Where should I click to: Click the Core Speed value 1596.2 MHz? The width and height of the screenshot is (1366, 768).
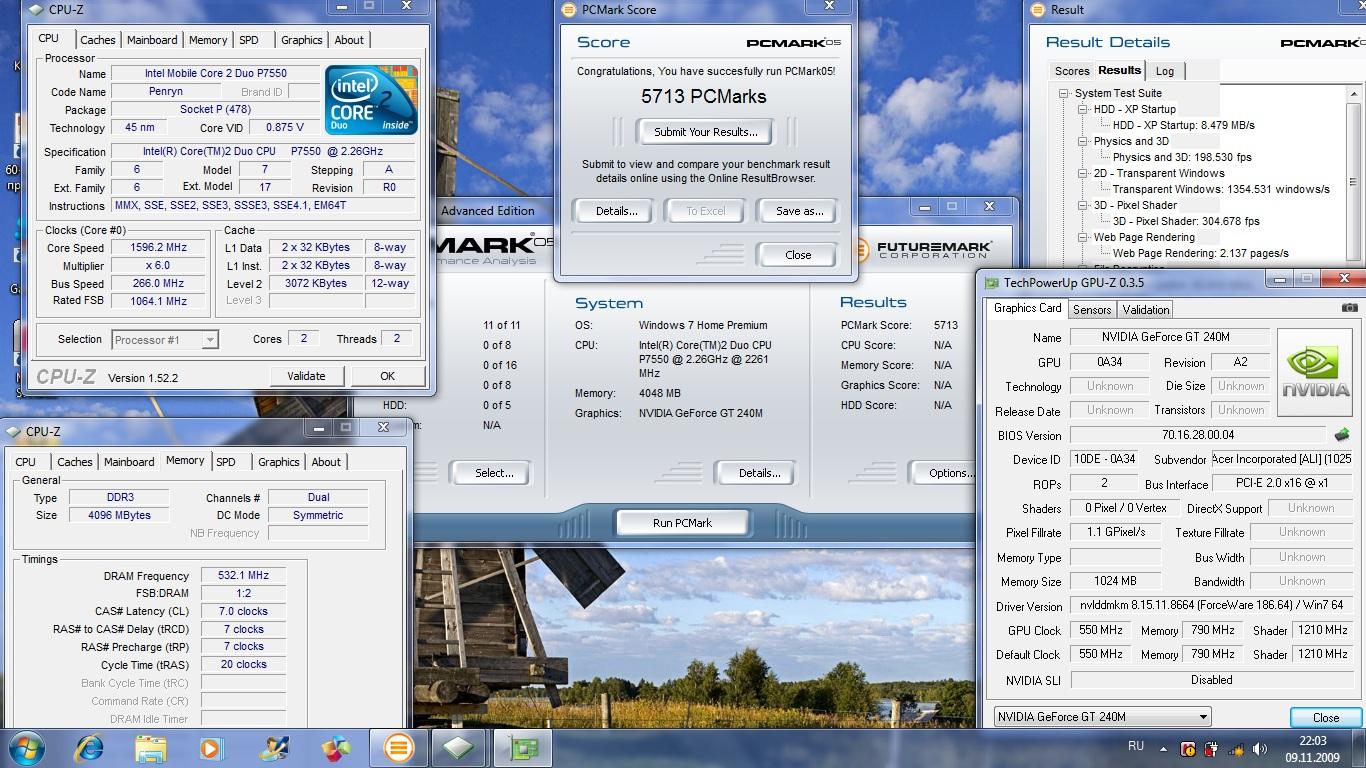coord(159,248)
